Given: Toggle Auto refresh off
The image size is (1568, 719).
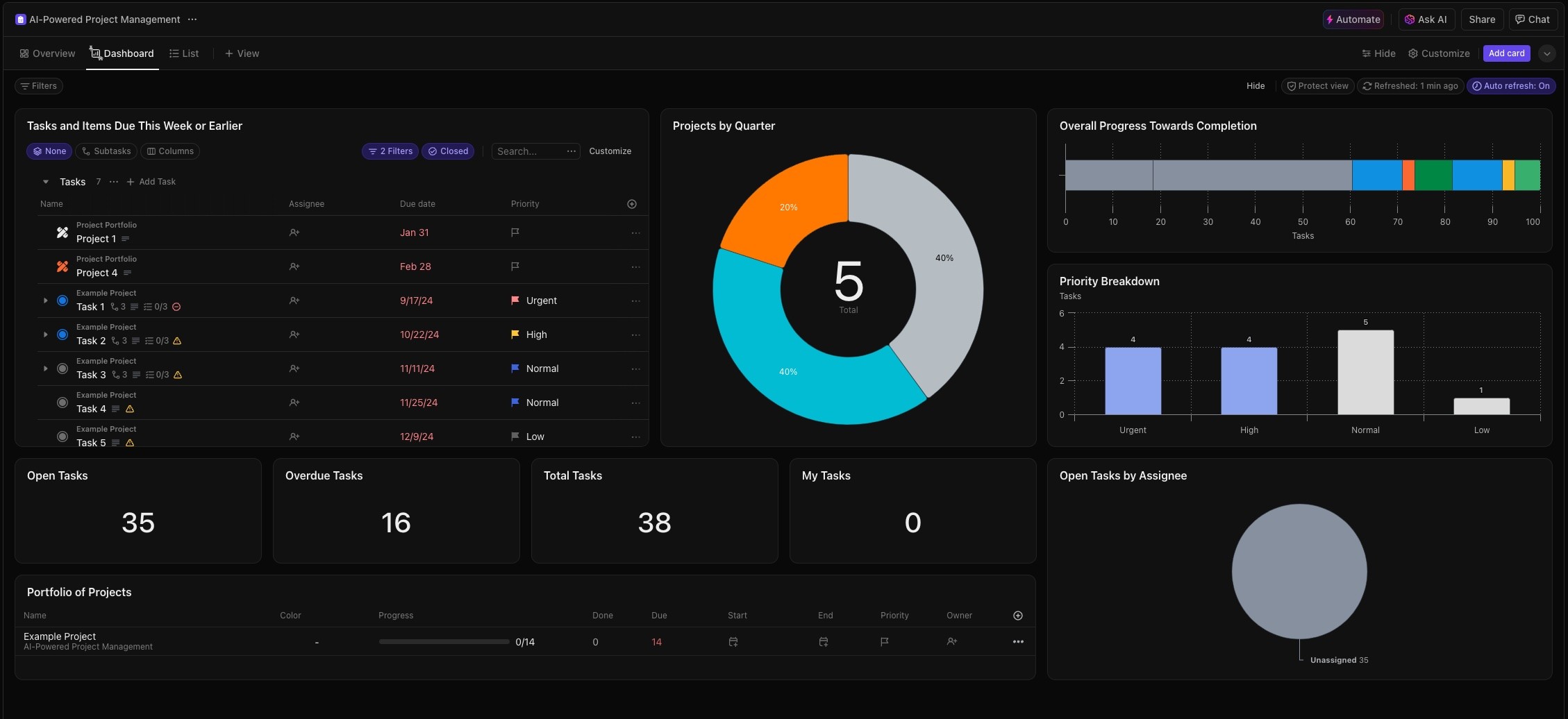Looking at the screenshot, I should click(1512, 85).
